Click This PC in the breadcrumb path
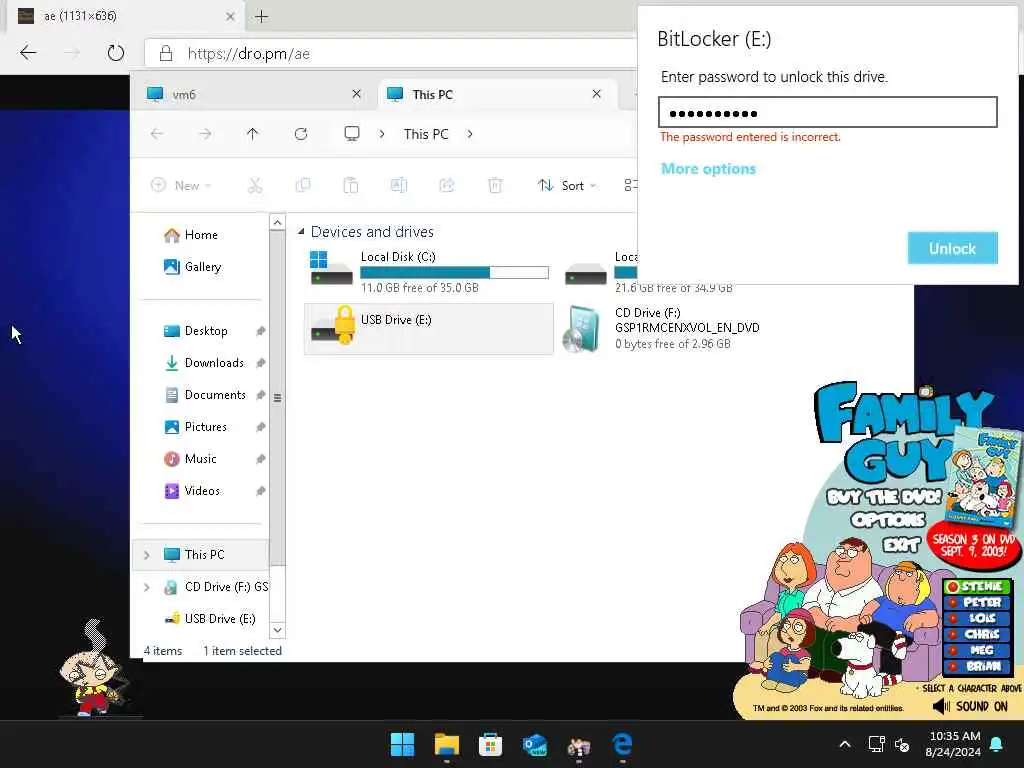The image size is (1024, 768). tap(426, 134)
